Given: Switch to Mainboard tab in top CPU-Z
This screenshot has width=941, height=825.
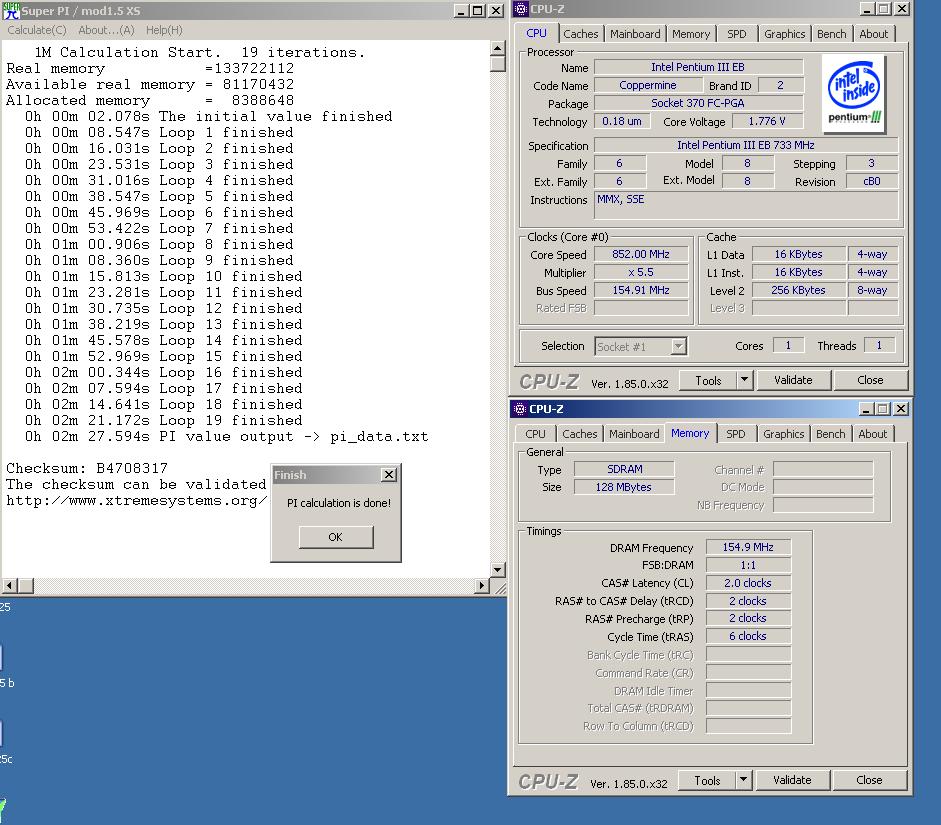Looking at the screenshot, I should [x=635, y=34].
